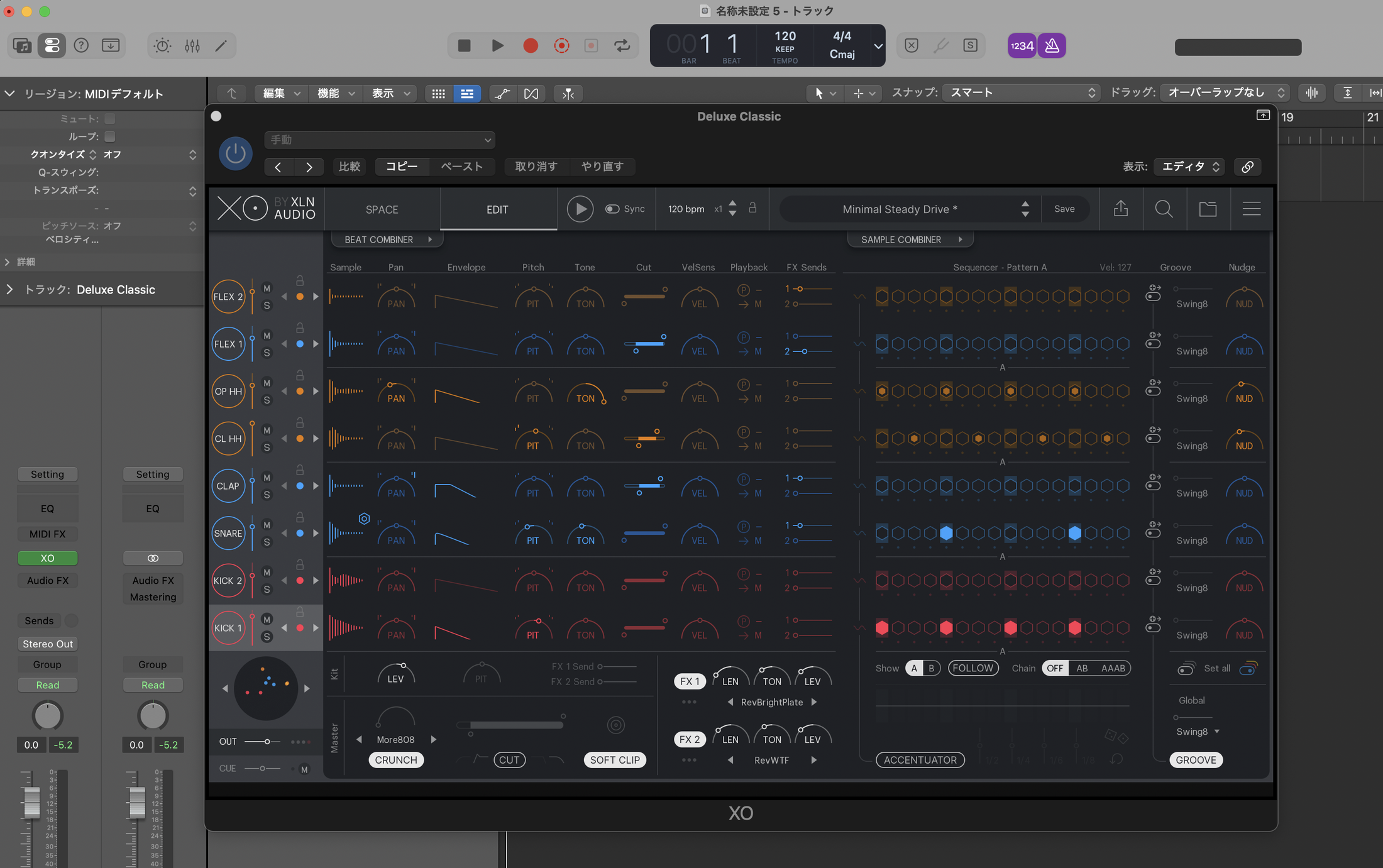Image resolution: width=1383 pixels, height=868 pixels.
Task: Start playback with Logic play button
Action: coord(497,45)
